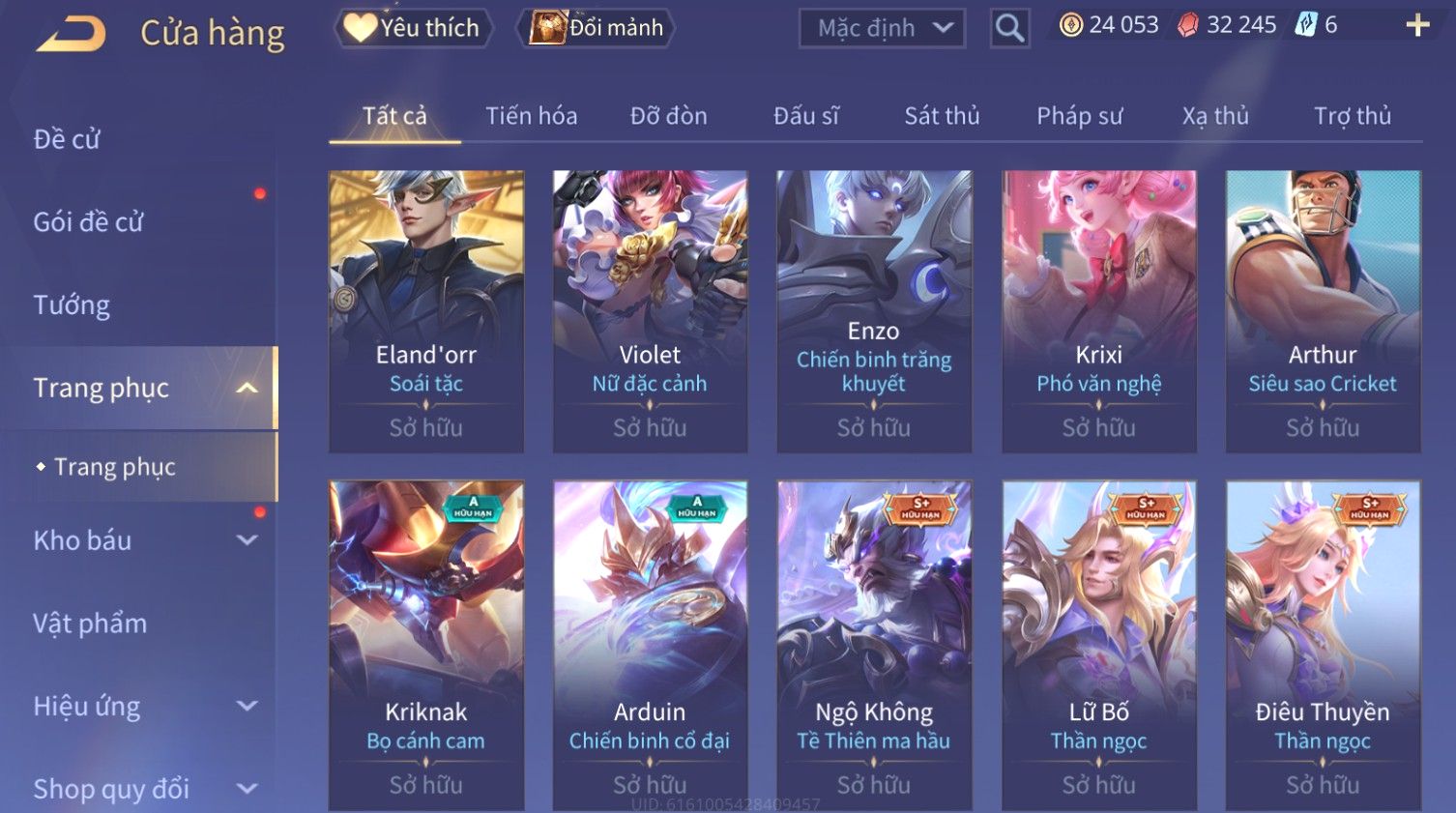
Task: Open the search magnifier icon
Action: click(x=1009, y=28)
